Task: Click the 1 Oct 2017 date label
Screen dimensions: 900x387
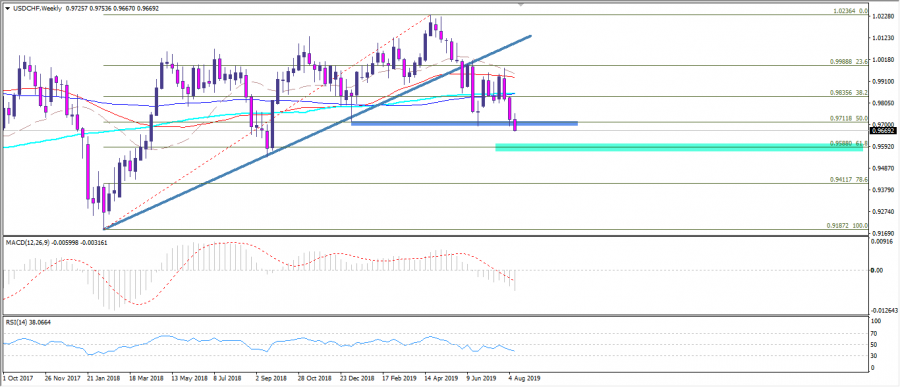Action: click(x=17, y=379)
